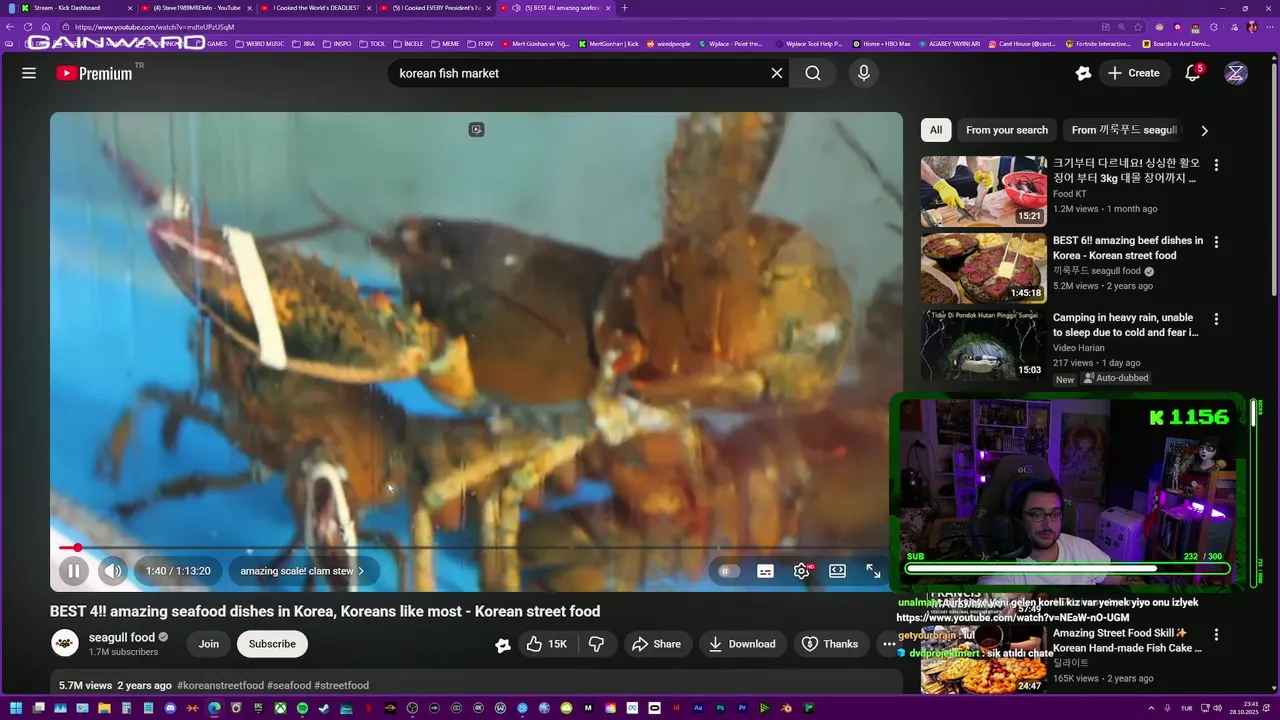This screenshot has height=720, width=1280.
Task: Open Discord from the taskbar
Action: [x=170, y=708]
